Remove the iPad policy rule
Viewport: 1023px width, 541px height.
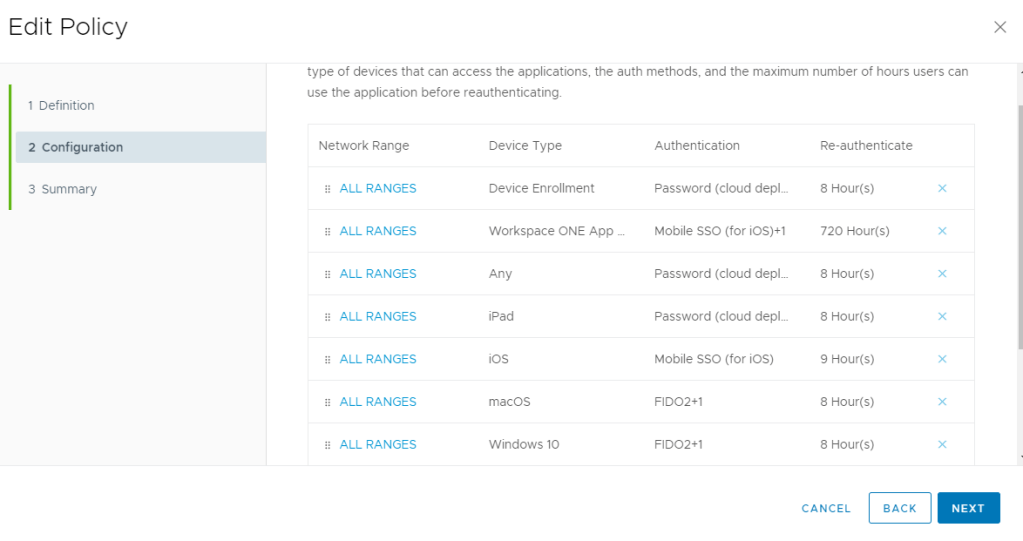942,316
